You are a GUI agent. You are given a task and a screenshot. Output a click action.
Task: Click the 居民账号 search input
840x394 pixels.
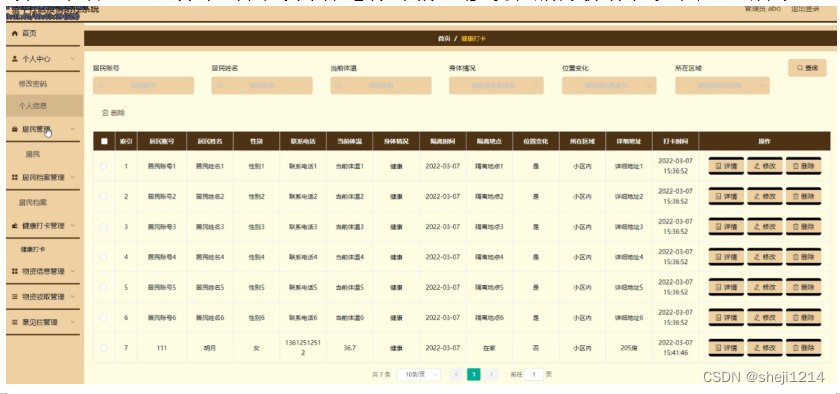click(x=144, y=86)
